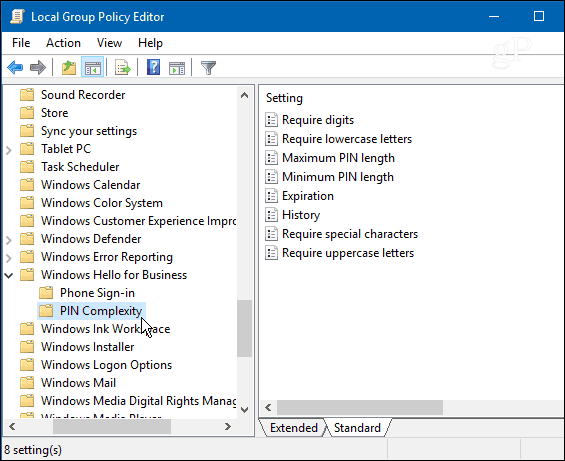Open the Help menu

[150, 43]
